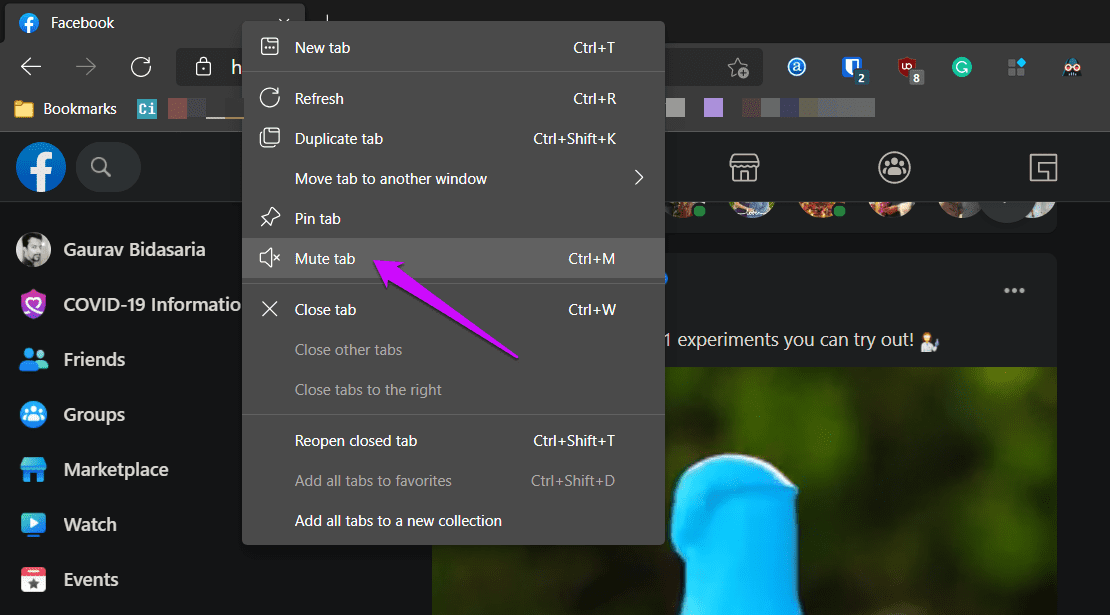Open Facebook Marketplace top nav icon
The height and width of the screenshot is (615, 1110).
click(x=744, y=168)
